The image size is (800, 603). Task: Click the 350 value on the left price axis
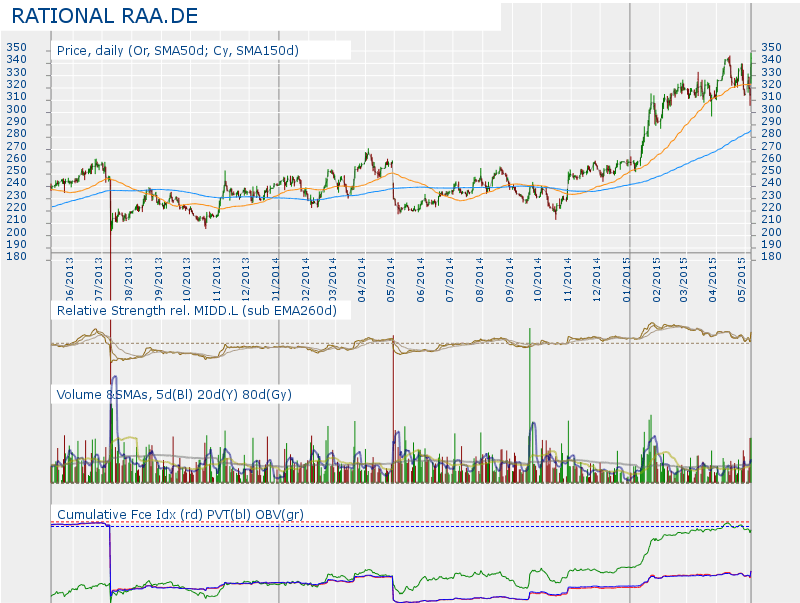(x=16, y=47)
